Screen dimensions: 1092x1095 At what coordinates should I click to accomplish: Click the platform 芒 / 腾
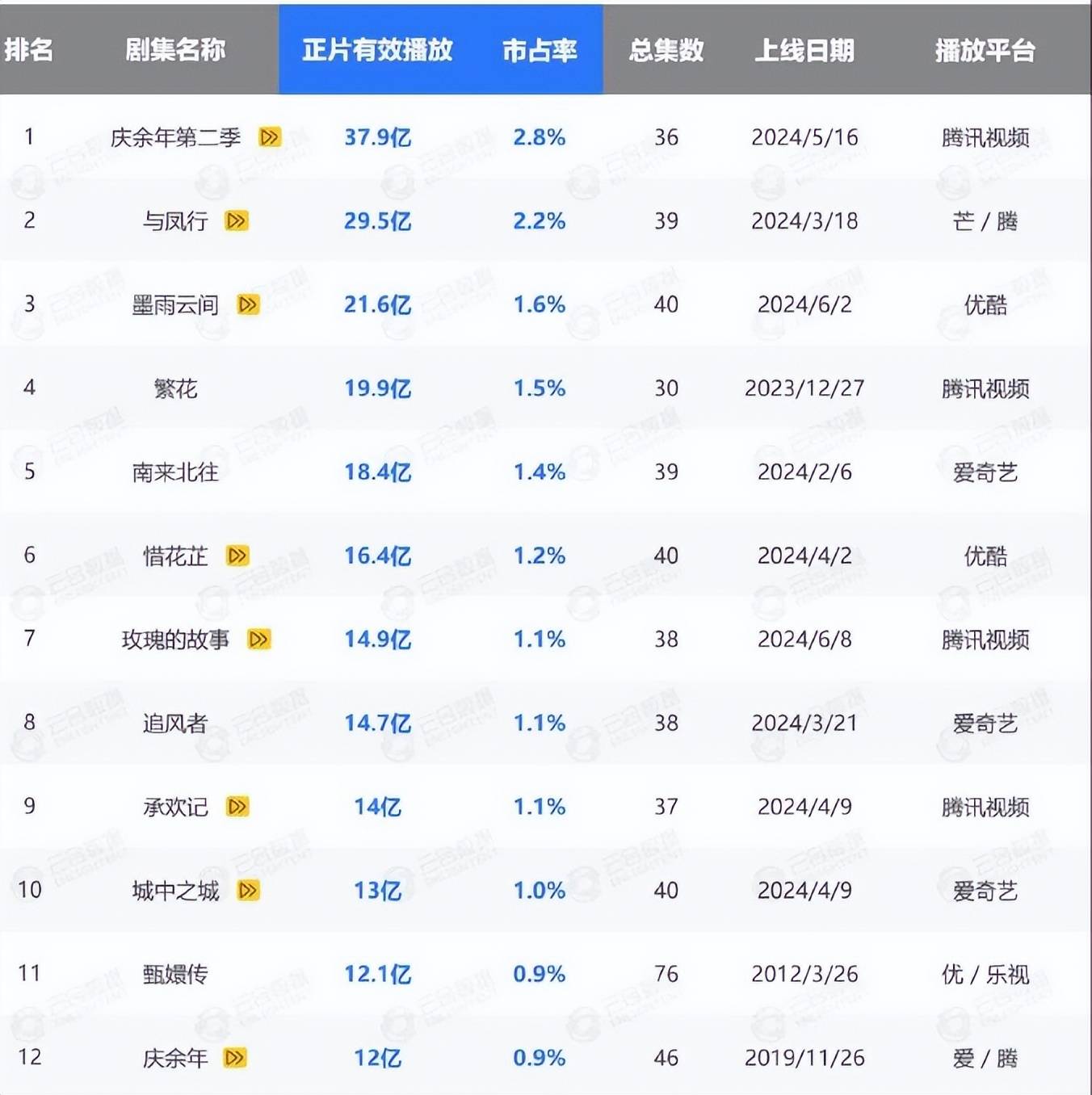point(985,220)
